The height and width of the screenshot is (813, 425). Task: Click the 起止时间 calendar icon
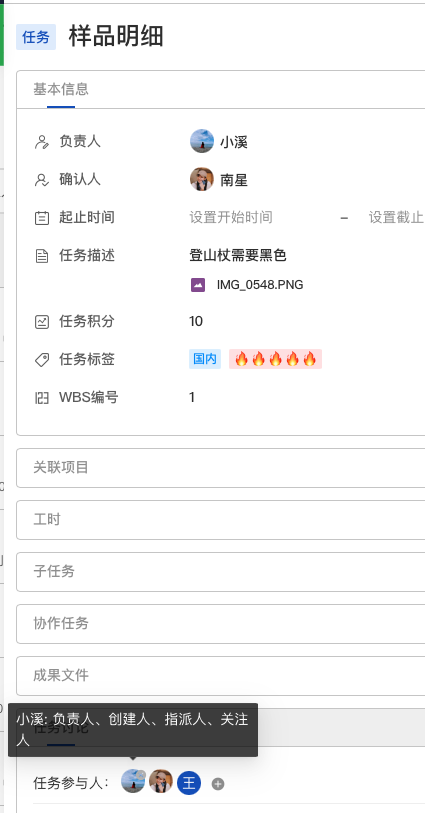(41, 218)
